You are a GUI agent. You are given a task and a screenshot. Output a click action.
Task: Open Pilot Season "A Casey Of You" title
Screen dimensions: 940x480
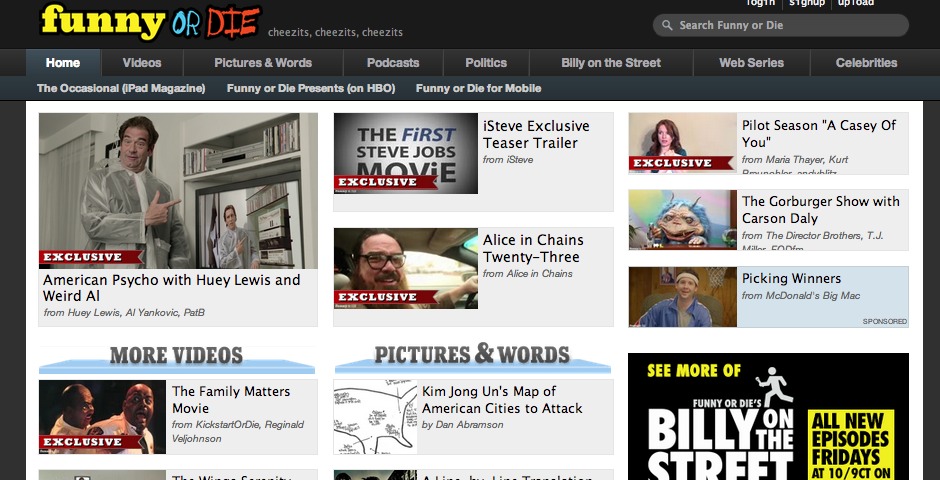pyautogui.click(x=819, y=134)
